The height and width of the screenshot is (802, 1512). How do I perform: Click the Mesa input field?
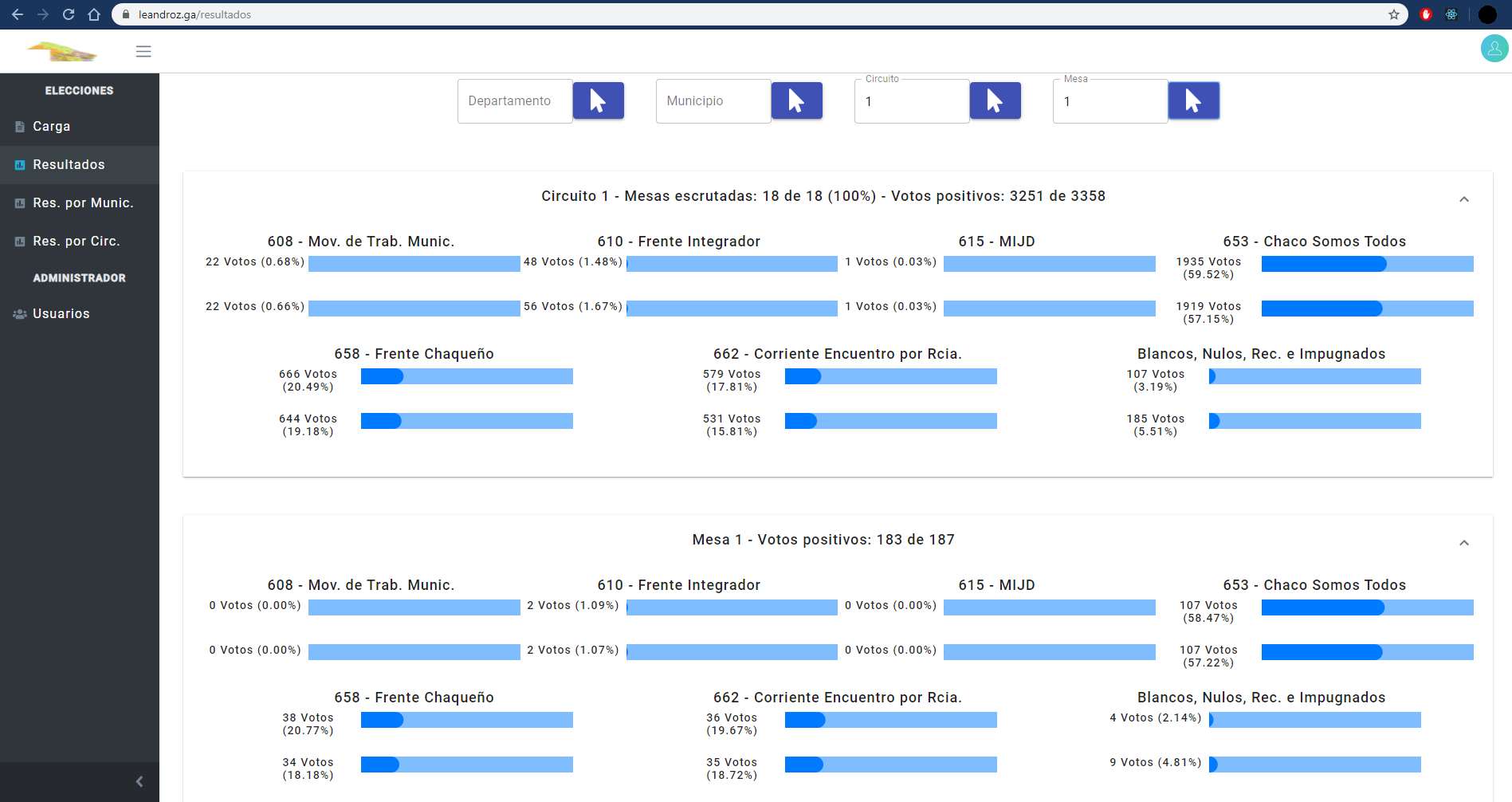tap(1110, 101)
